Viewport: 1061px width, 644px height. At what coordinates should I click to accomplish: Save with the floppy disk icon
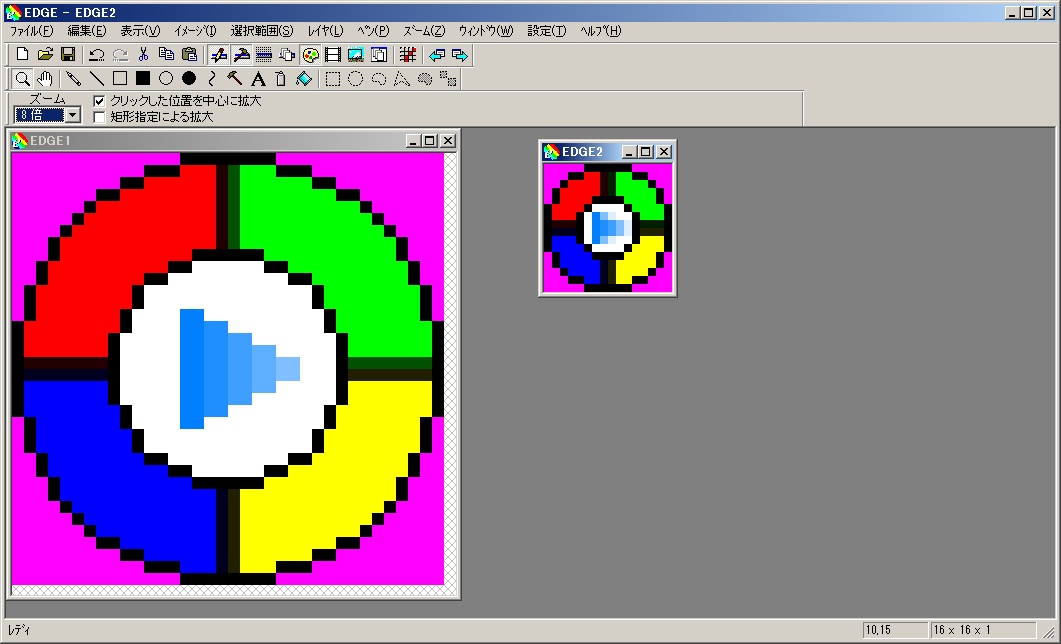pos(68,55)
